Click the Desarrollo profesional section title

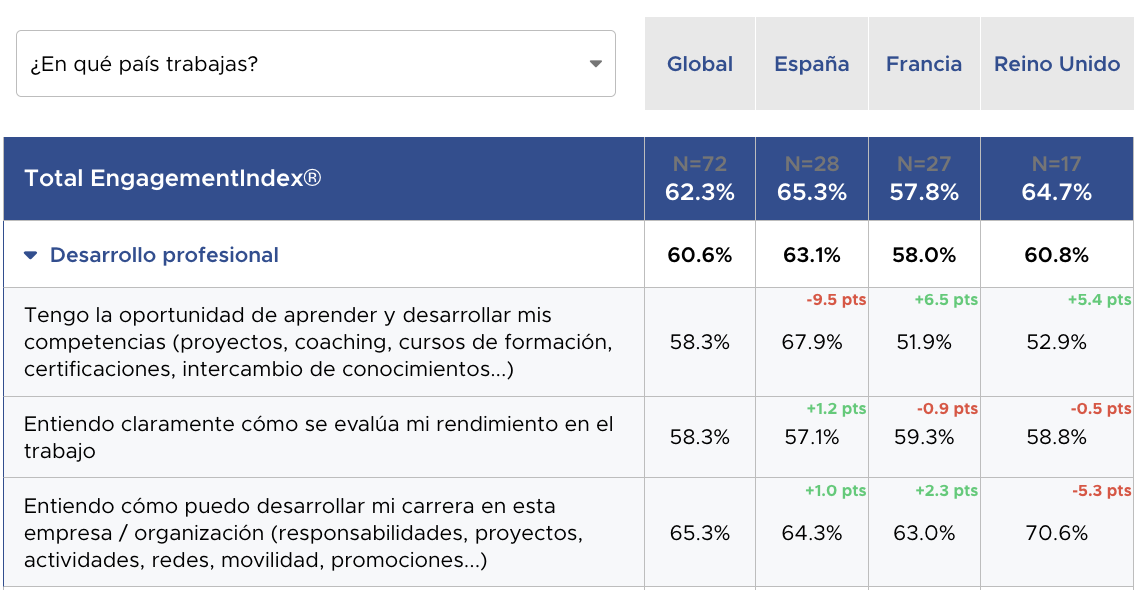164,255
